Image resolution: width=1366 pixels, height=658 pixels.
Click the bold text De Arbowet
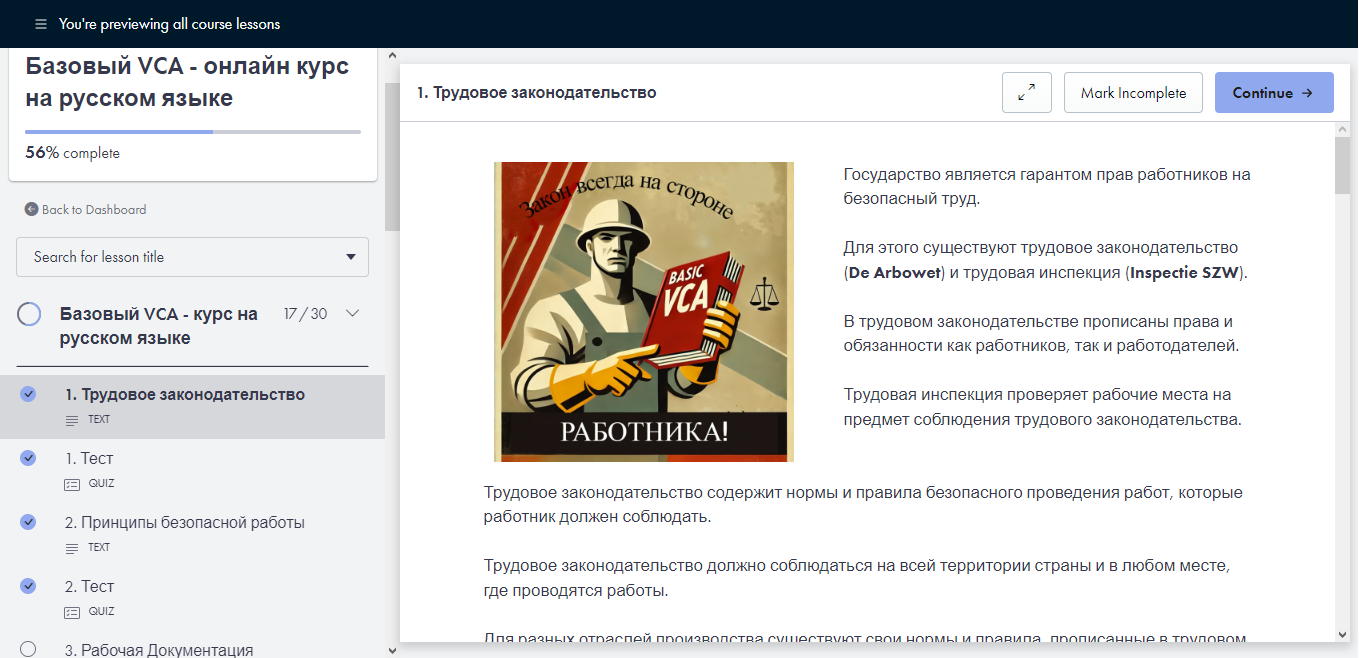point(895,272)
